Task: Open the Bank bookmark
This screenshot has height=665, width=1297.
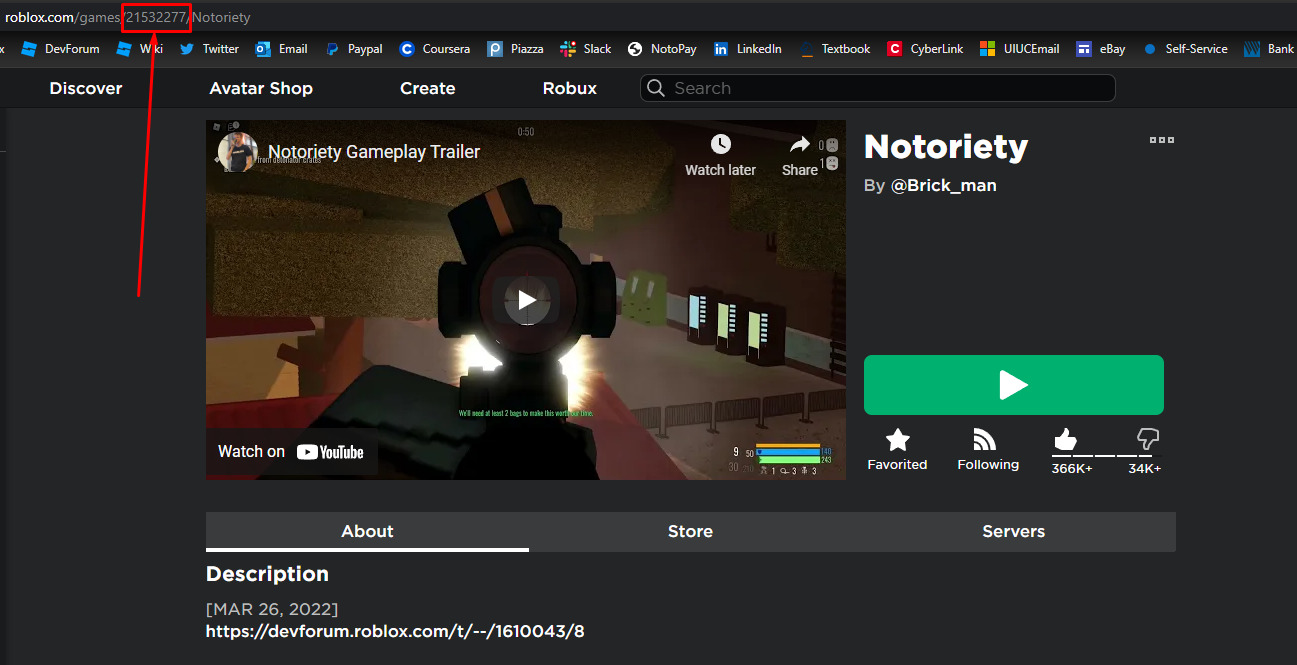Action: pyautogui.click(x=1269, y=49)
